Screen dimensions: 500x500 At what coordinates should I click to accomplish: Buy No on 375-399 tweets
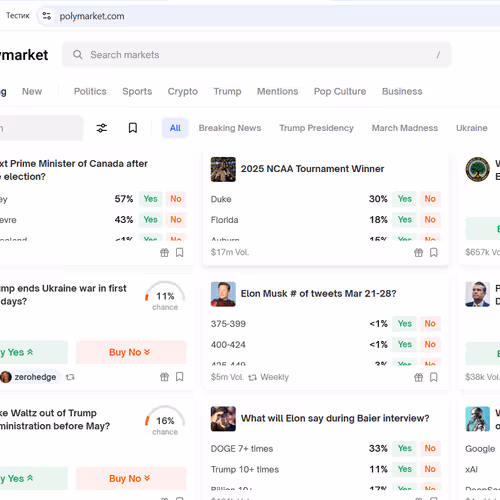[430, 324]
